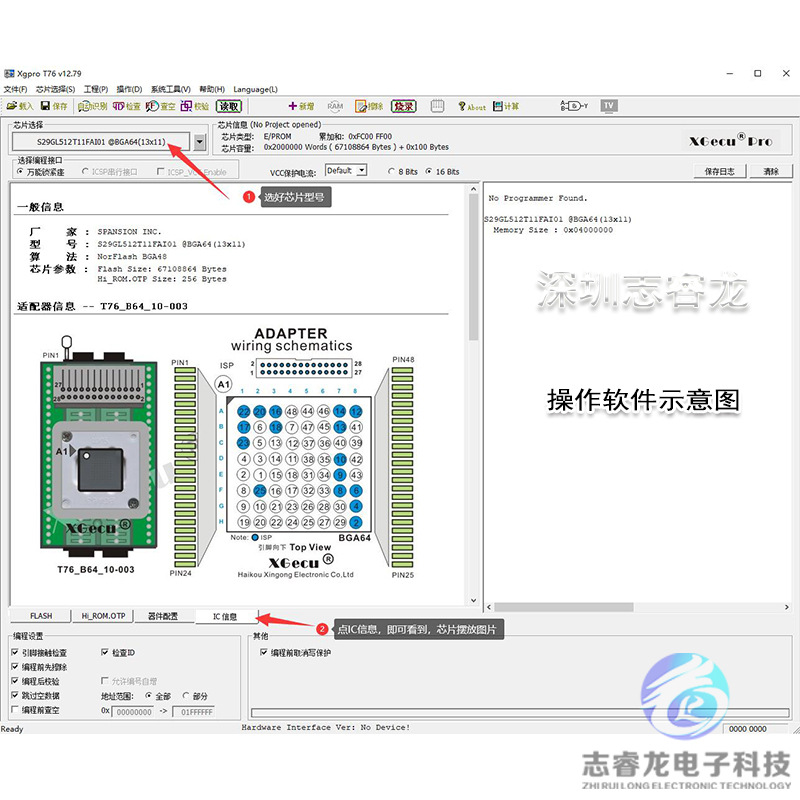Open the 操作(D) menu
800x800 pixels.
pos(129,89)
